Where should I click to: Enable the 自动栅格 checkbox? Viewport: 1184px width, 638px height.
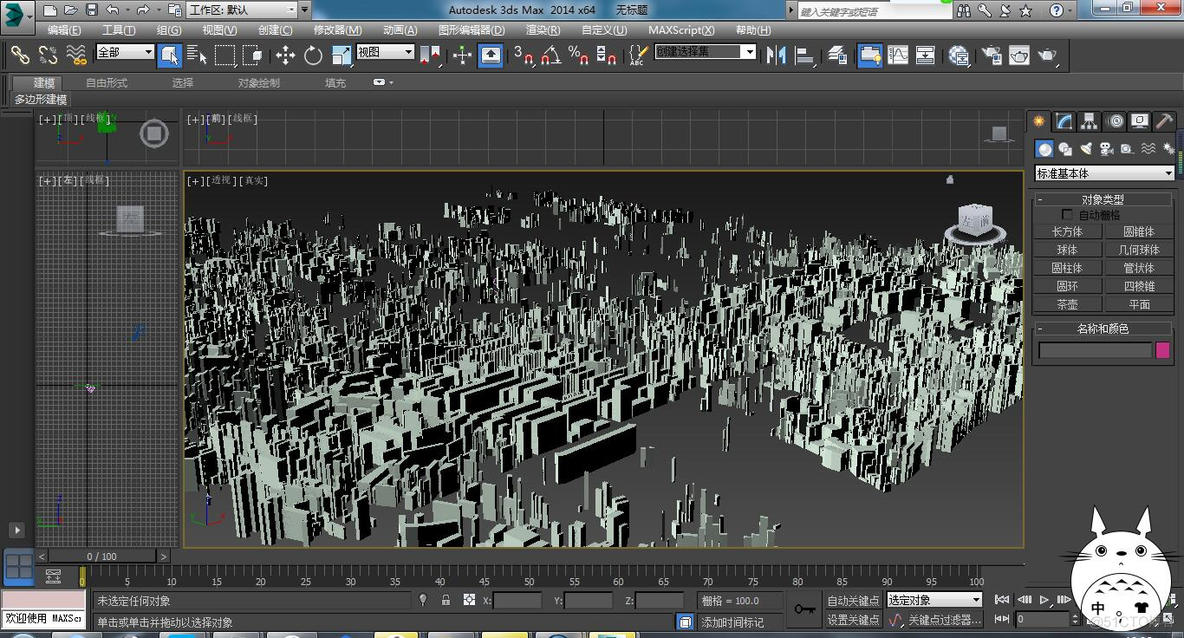pyautogui.click(x=1067, y=215)
